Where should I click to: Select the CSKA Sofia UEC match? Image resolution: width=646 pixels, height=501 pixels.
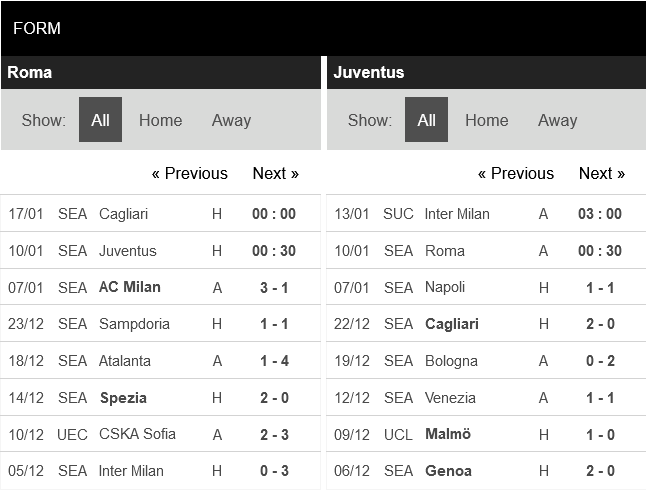tap(137, 434)
